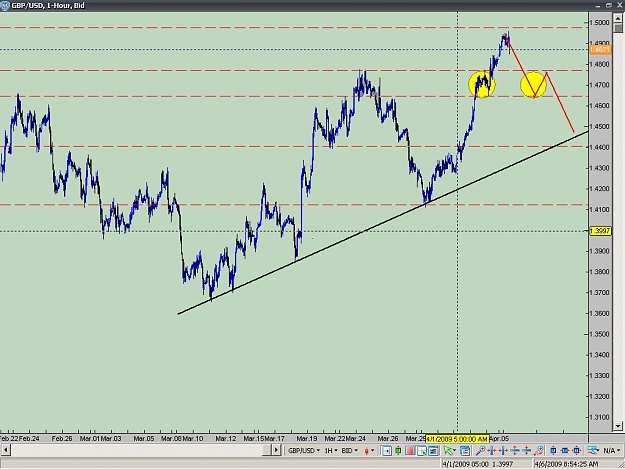Click the middle blue chart position icon

(565, 451)
